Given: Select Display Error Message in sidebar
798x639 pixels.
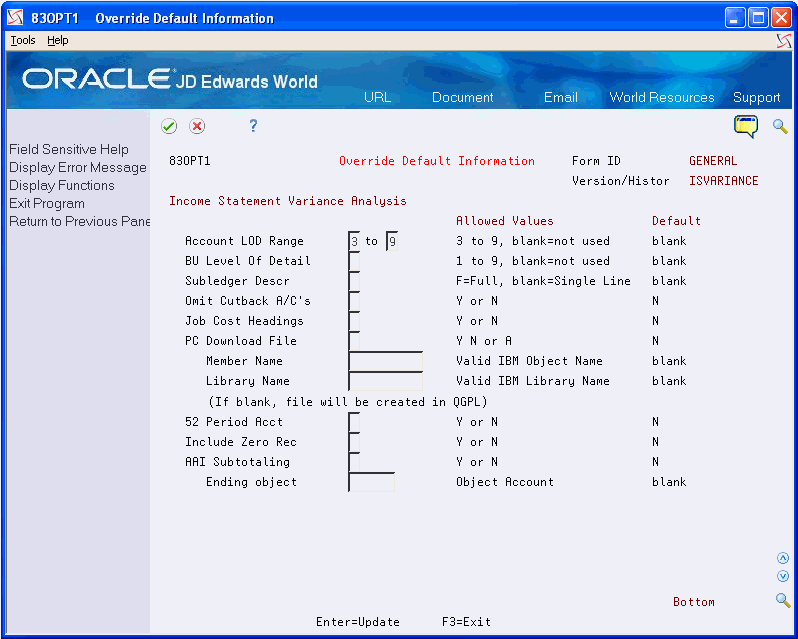Looking at the screenshot, I should [78, 167].
